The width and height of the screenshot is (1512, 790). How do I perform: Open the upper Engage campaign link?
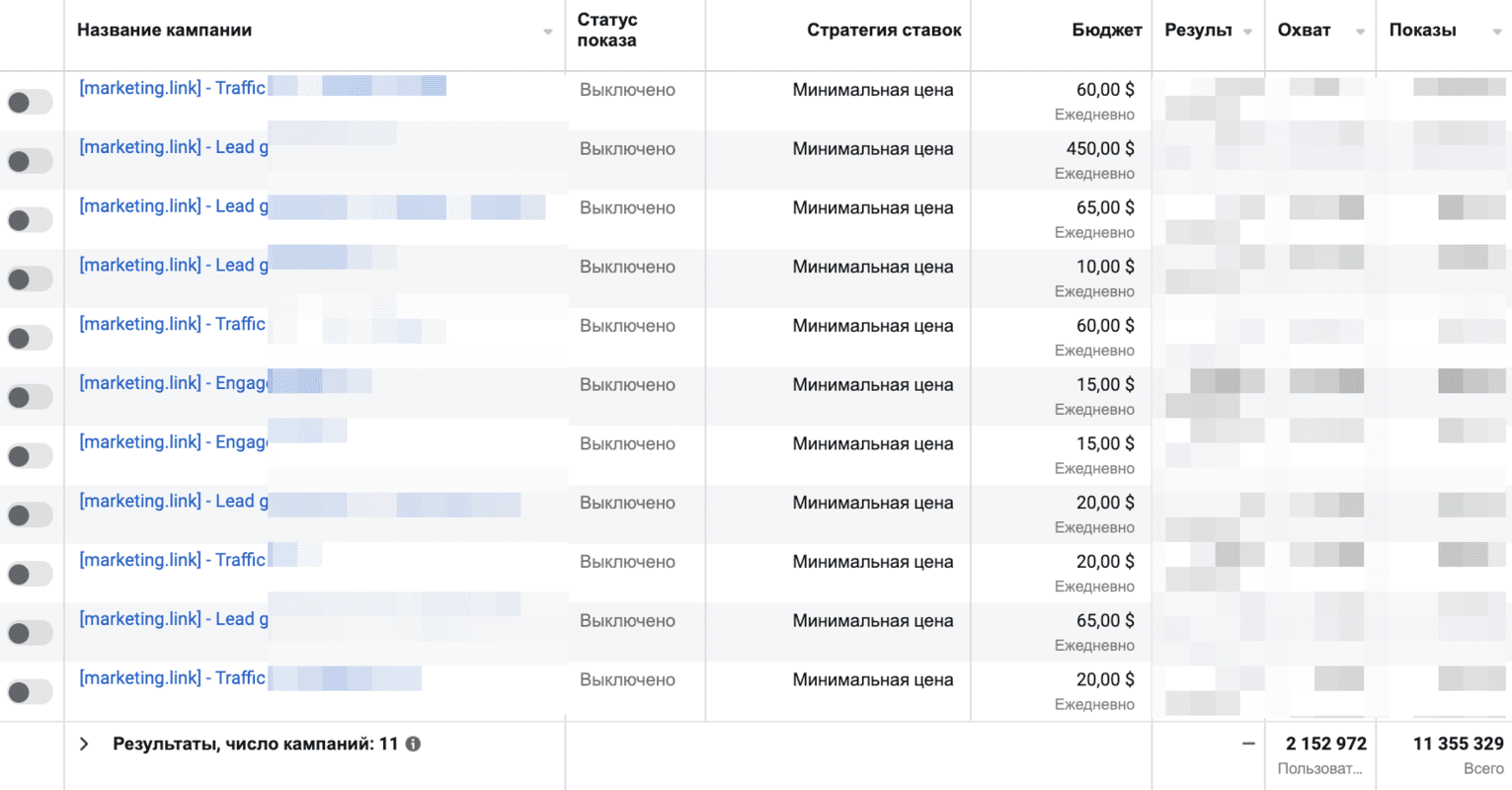pos(173,383)
